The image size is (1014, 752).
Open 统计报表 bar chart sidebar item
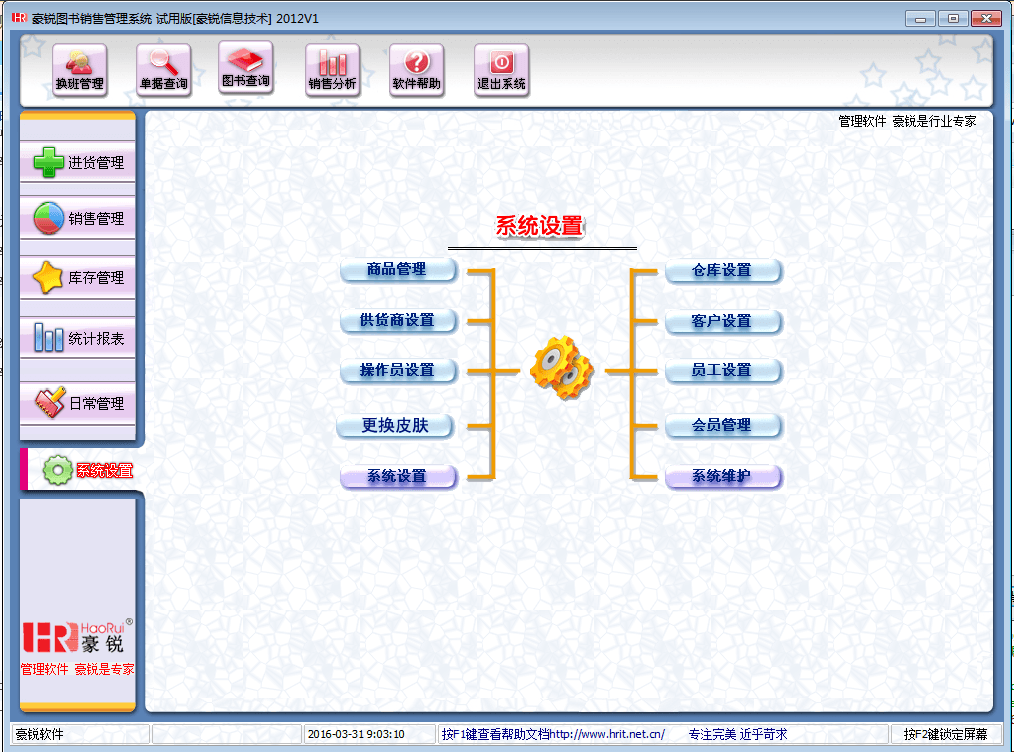[x=78, y=339]
